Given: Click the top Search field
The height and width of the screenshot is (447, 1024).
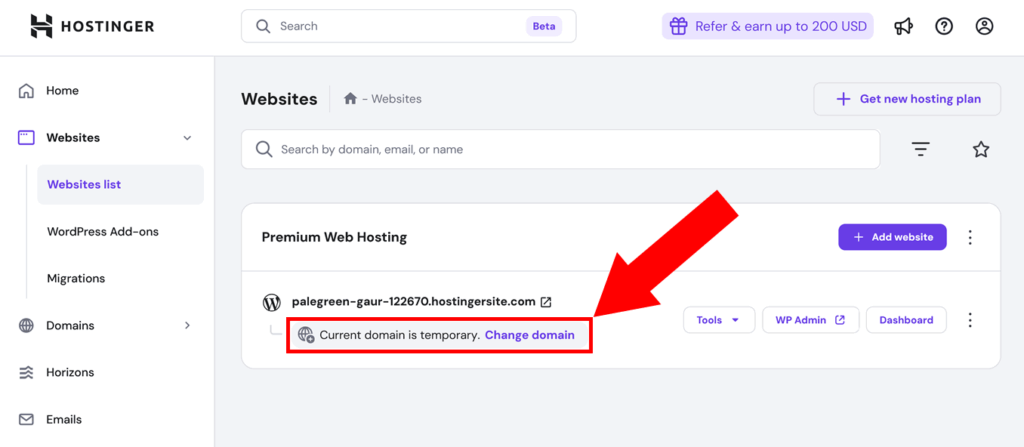Looking at the screenshot, I should pos(409,26).
